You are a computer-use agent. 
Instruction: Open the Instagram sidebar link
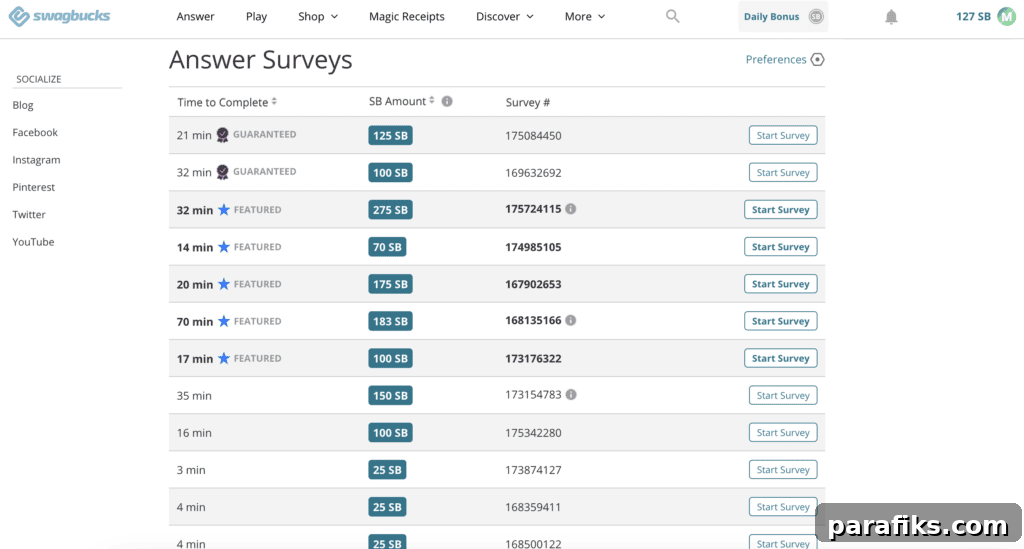click(x=36, y=160)
